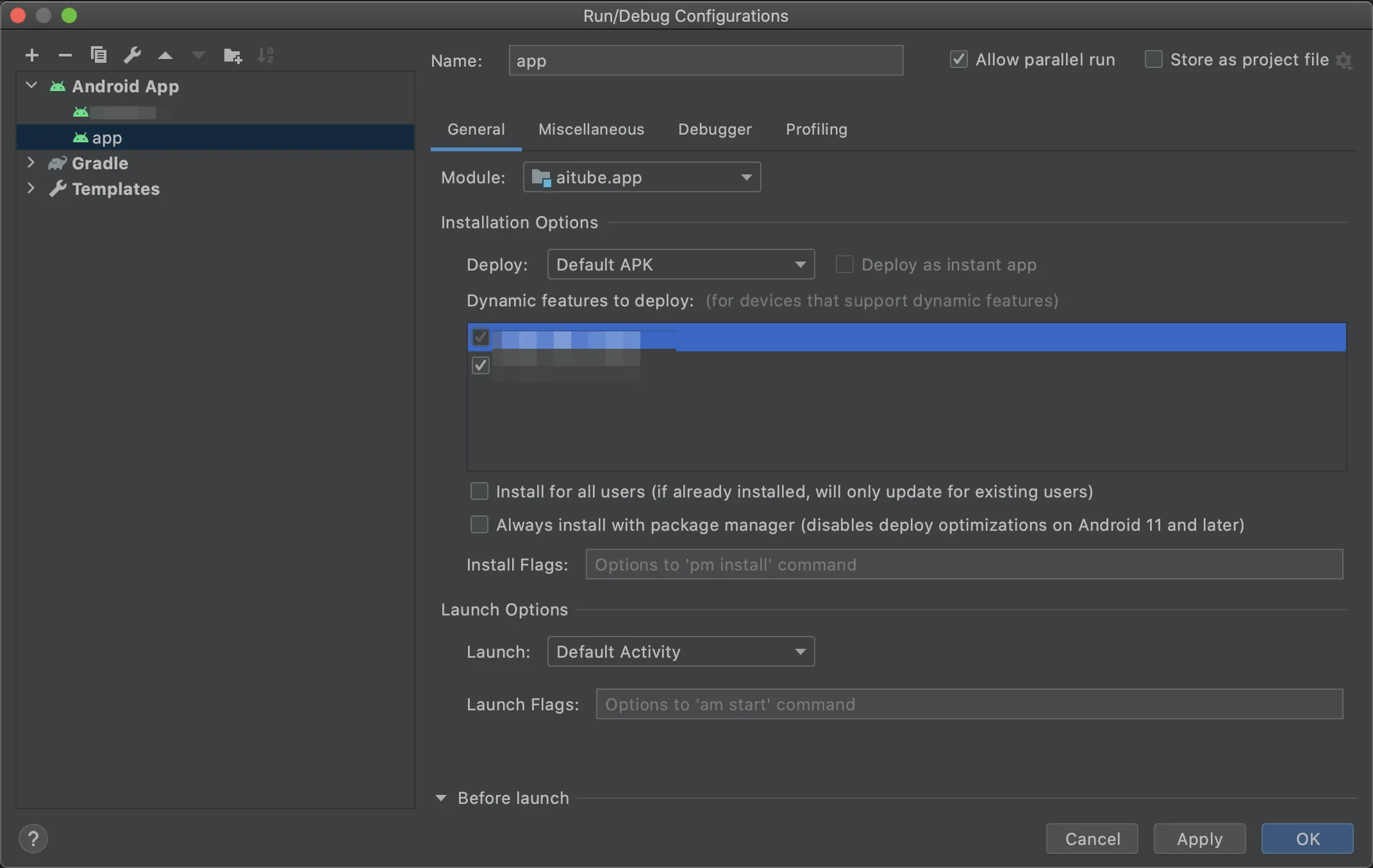The width and height of the screenshot is (1373, 868).
Task: Click the gear icon beside Store as project file
Action: click(x=1344, y=61)
